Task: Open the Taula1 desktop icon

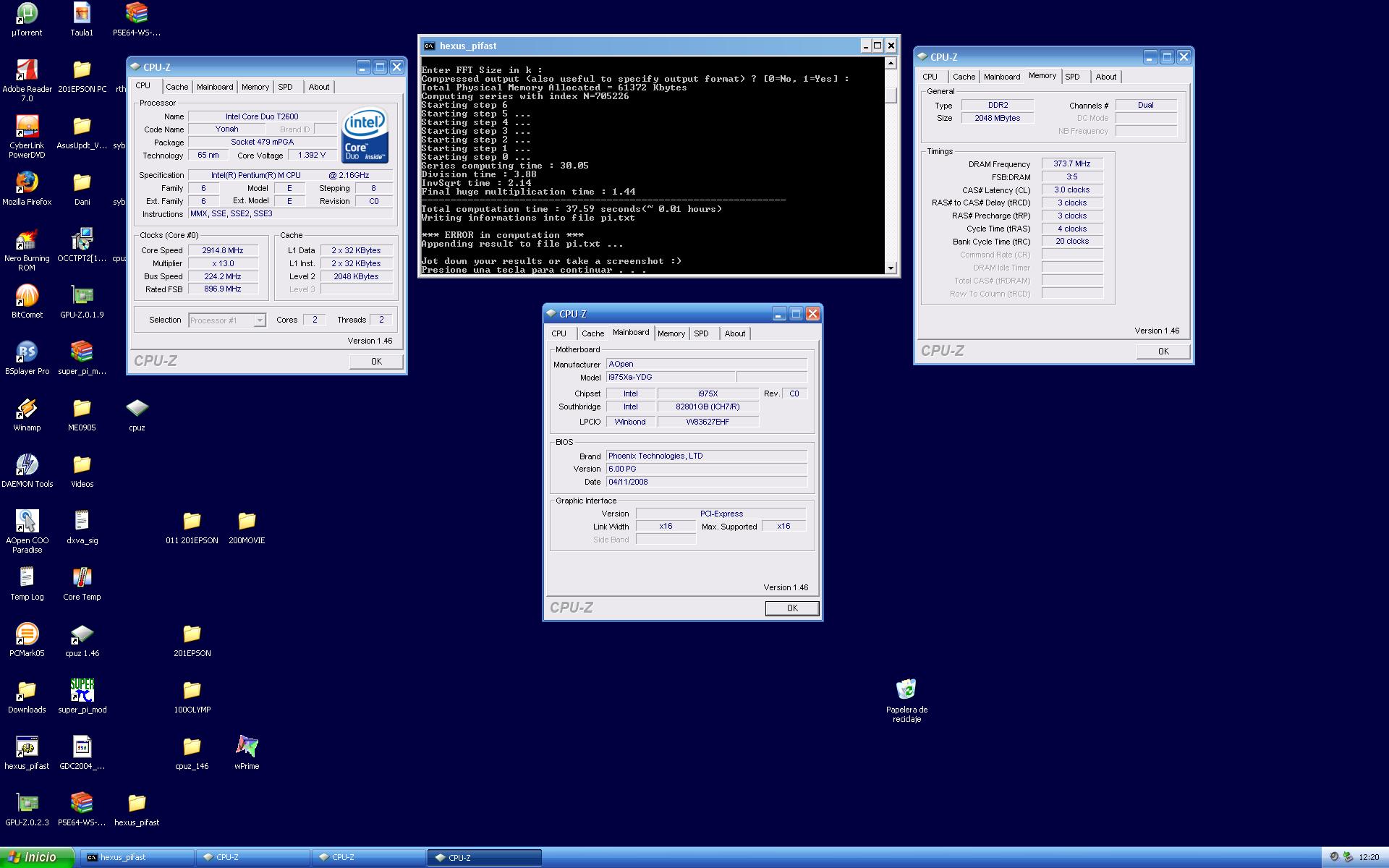Action: (82, 20)
